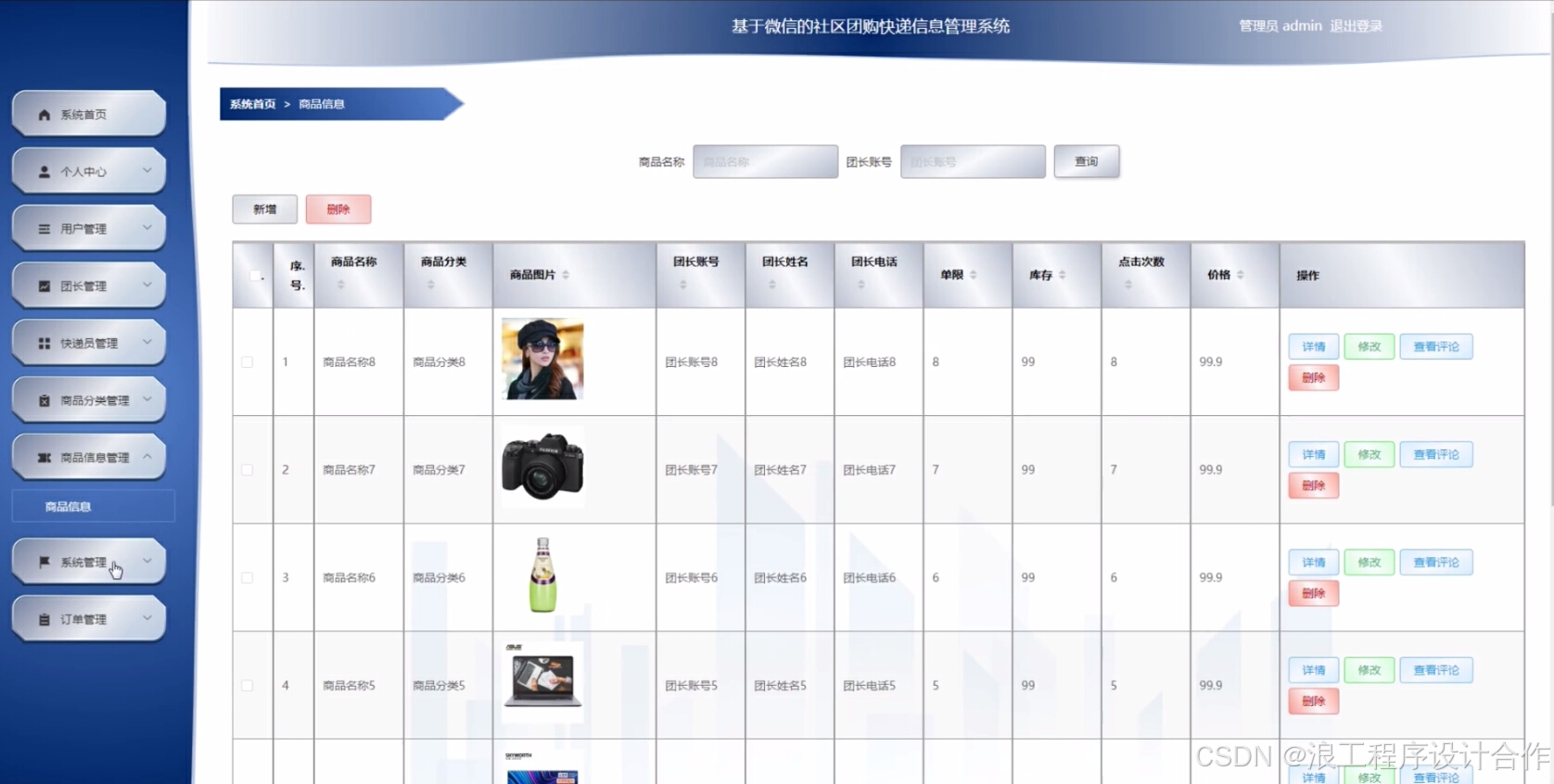Check the checkbox for row 商品名称8
Screen dimensions: 1554x784
(x=247, y=362)
